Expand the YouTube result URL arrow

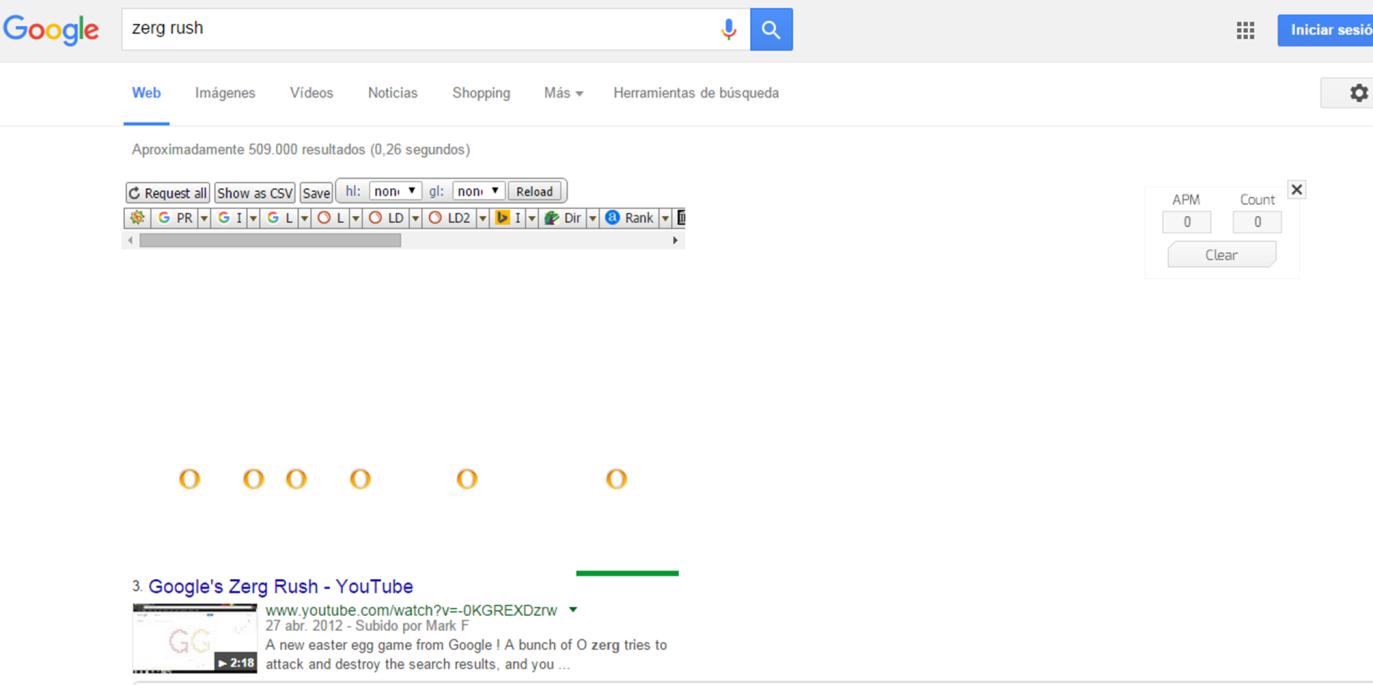pyautogui.click(x=572, y=610)
